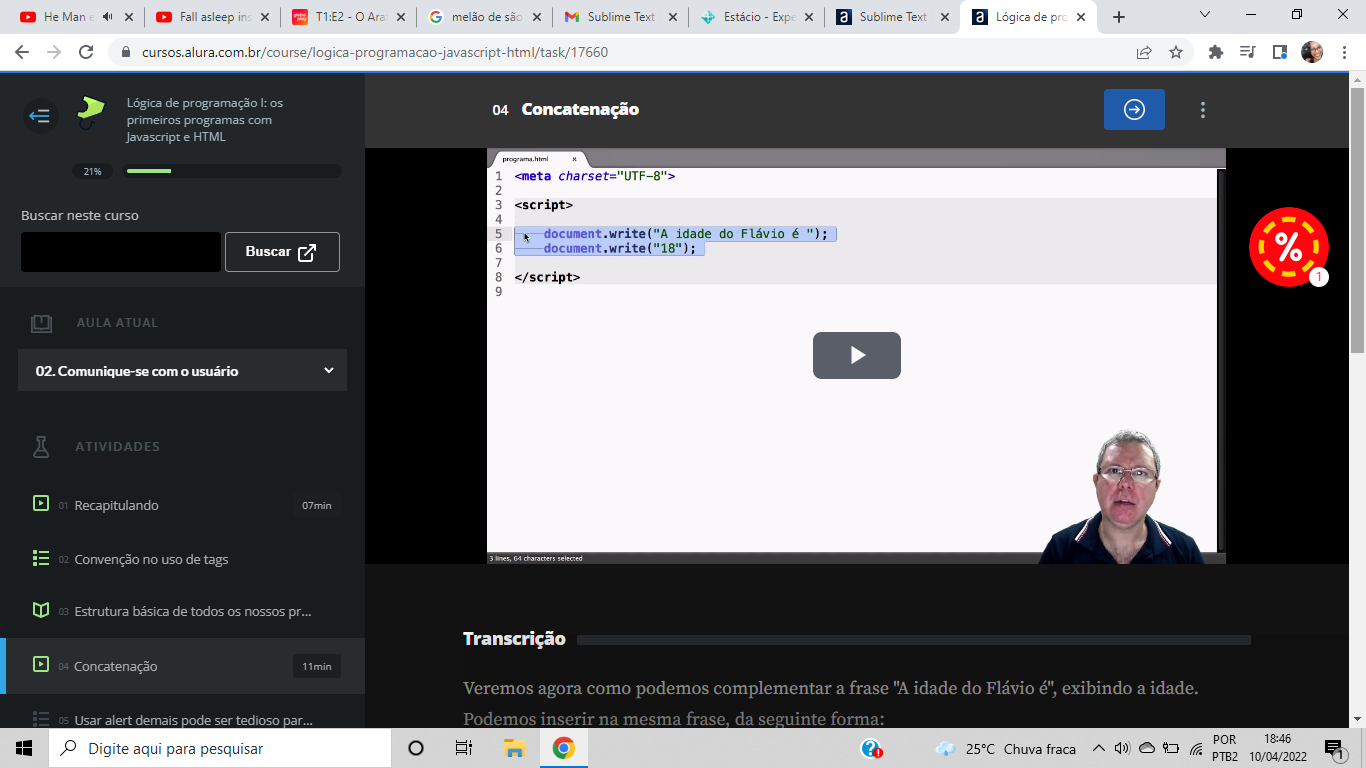
Task: Click the Buscar search button
Action: (x=282, y=252)
